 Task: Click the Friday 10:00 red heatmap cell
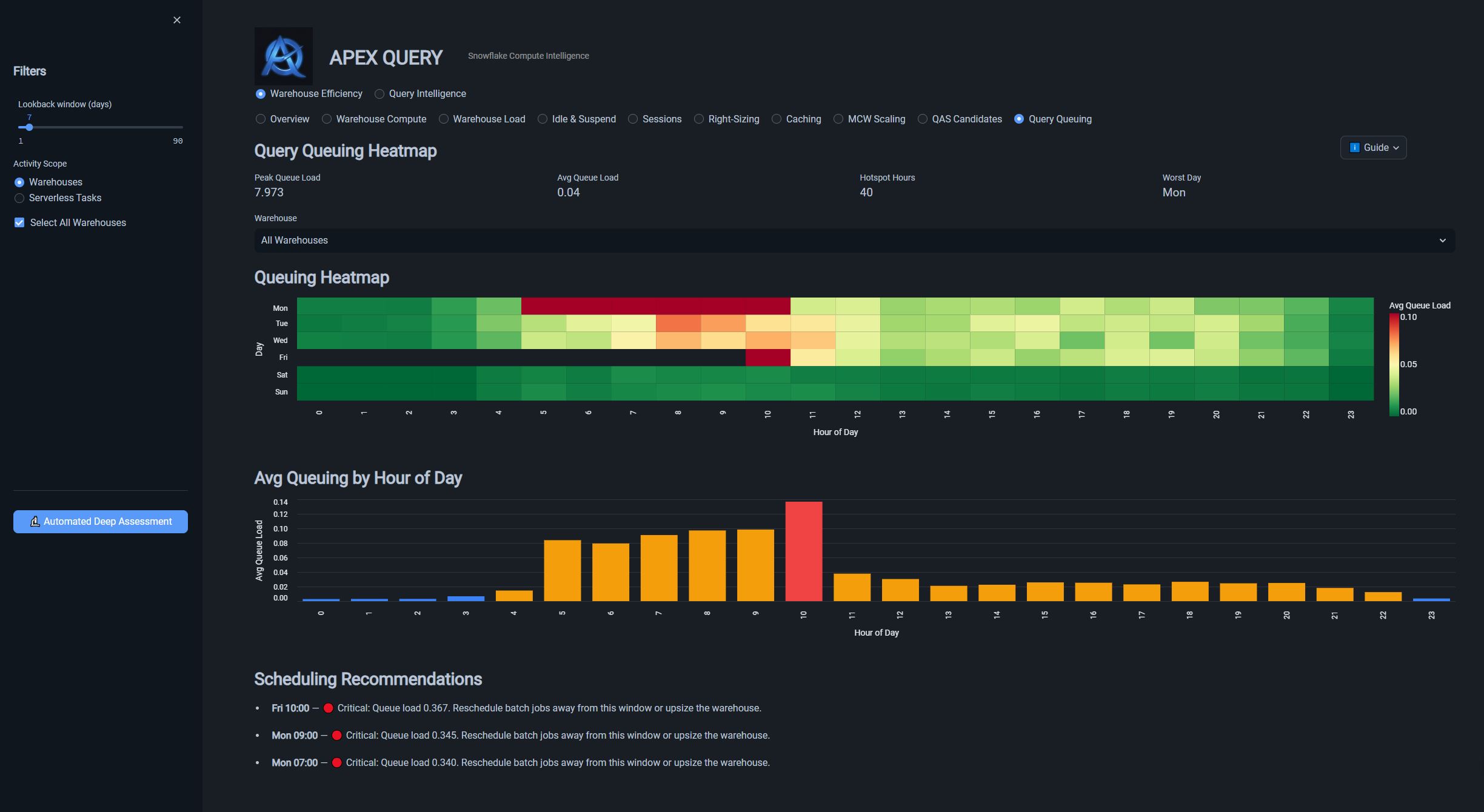[768, 358]
